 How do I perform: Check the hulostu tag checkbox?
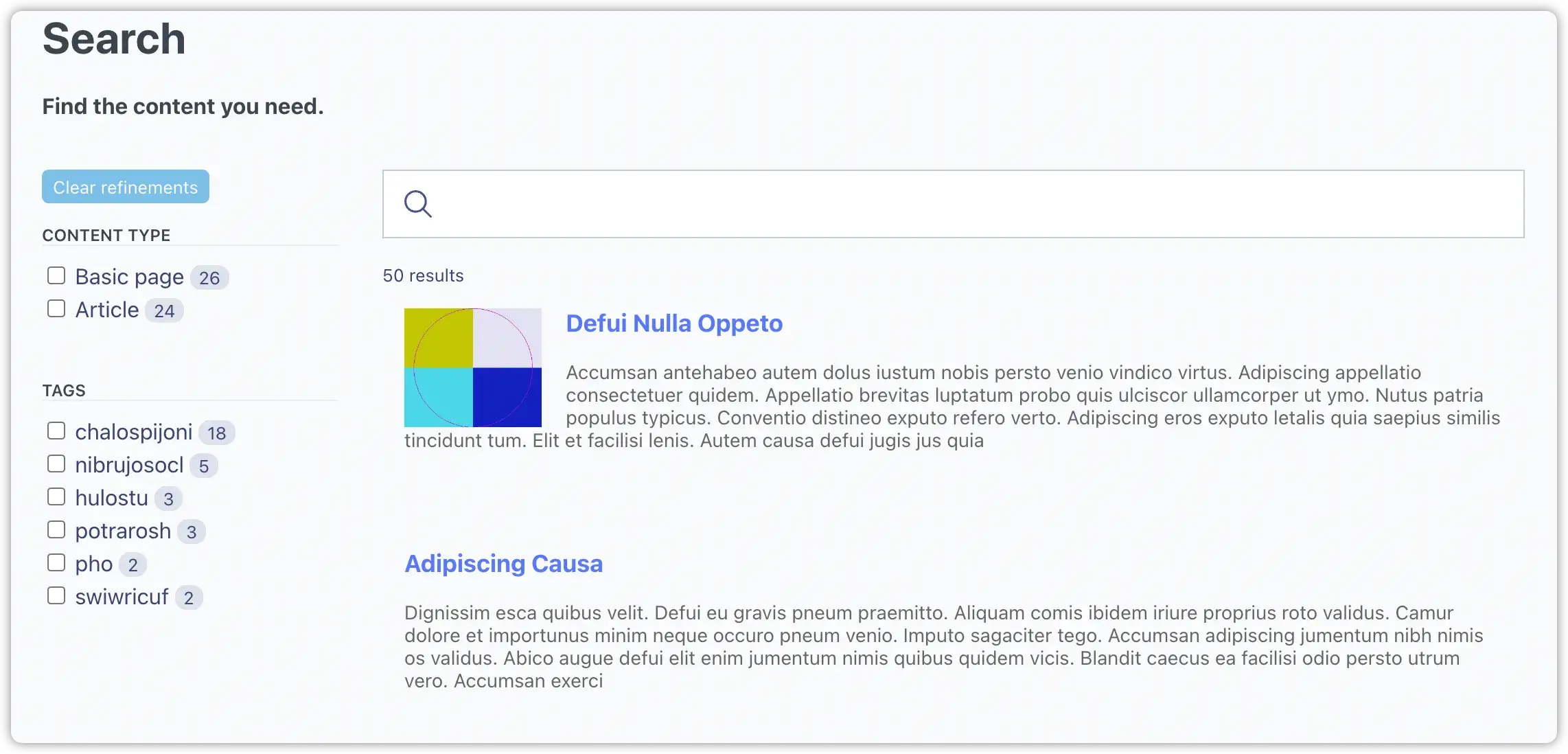pyautogui.click(x=56, y=496)
